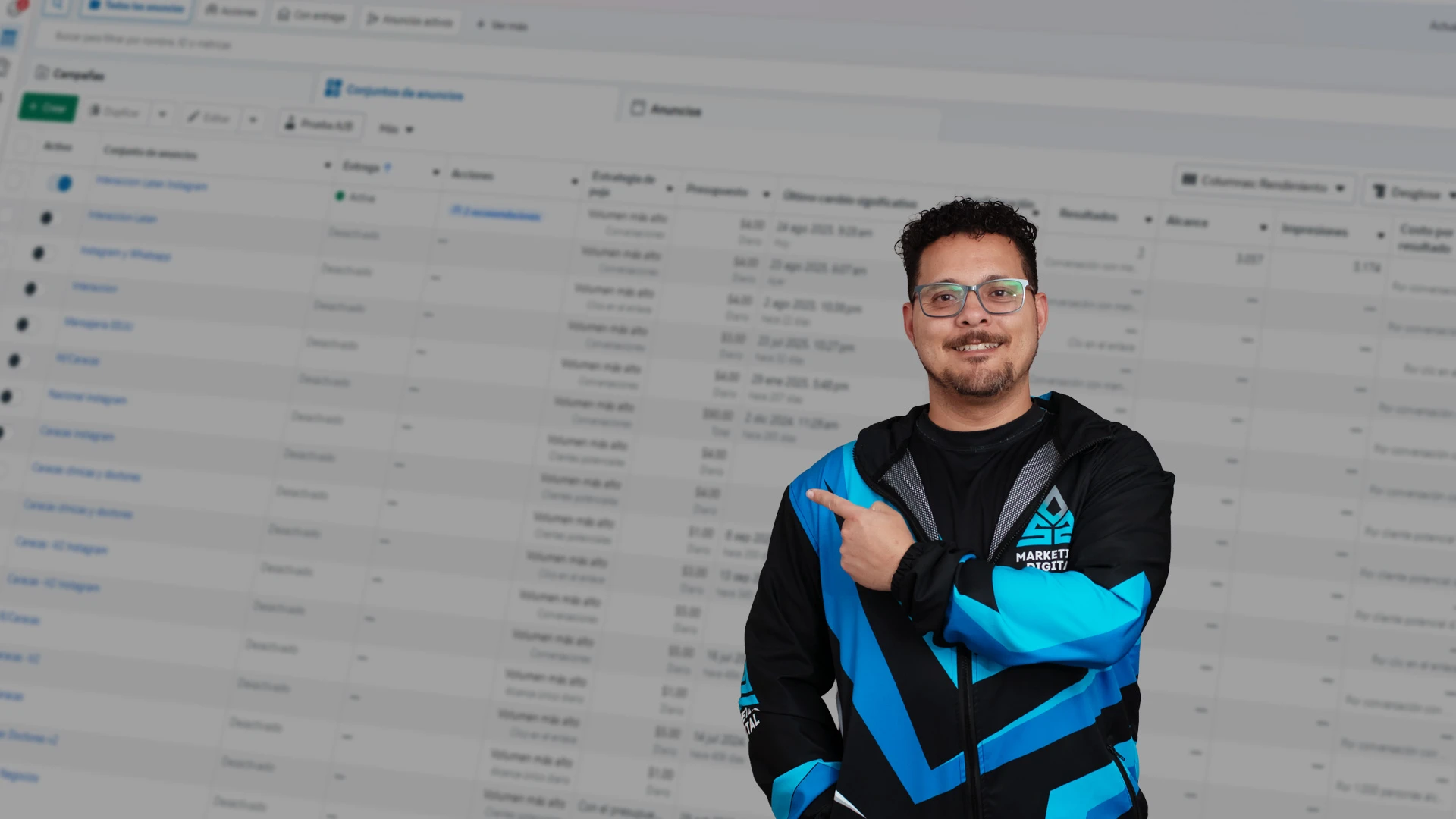
Task: Click the Con entrega filter icon
Action: point(284,14)
